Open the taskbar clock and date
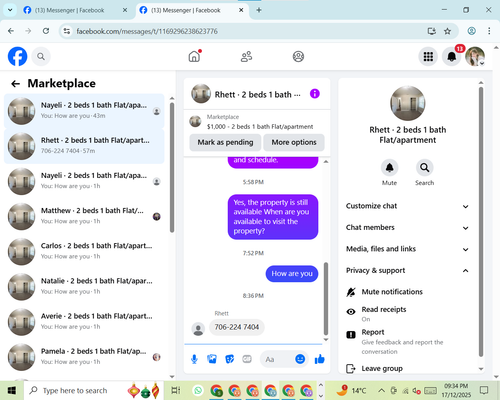 point(456,390)
